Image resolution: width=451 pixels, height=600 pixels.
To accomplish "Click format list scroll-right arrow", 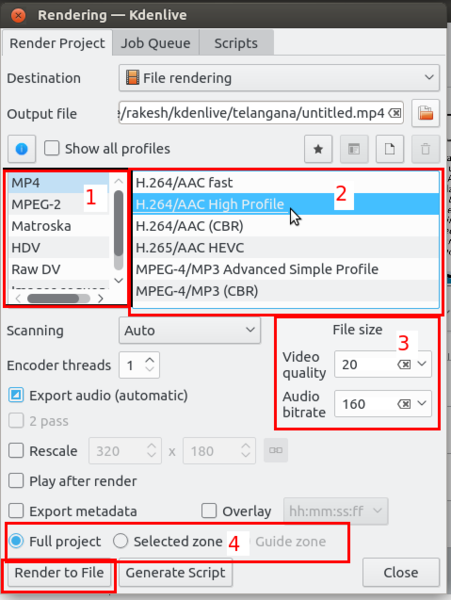I will pyautogui.click(x=101, y=298).
